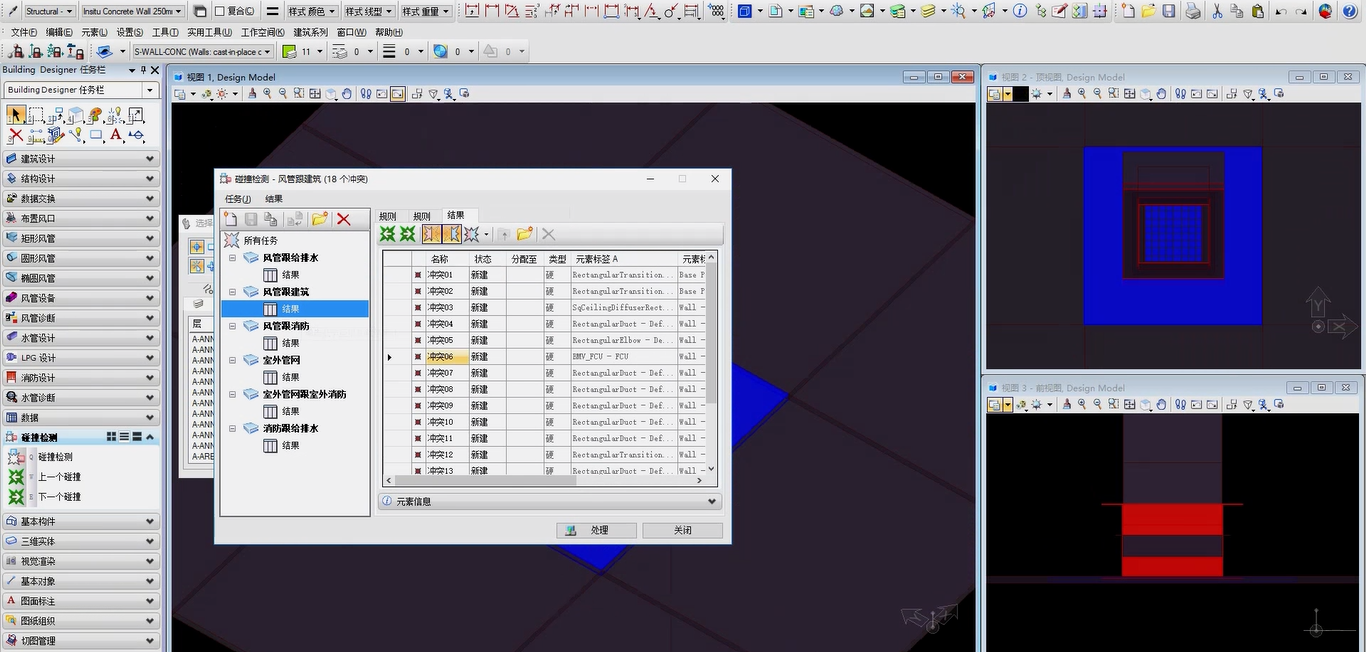Toggle the 复合 checkbox in top toolbar

(218, 12)
